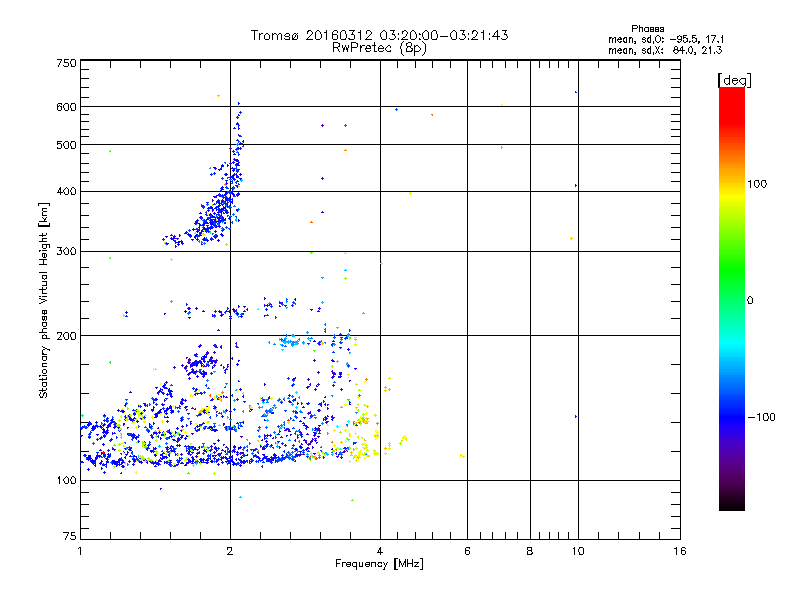Viewport: 800px width, 600px height.
Task: Click the x-axis tick label "4"
Action: 380,551
